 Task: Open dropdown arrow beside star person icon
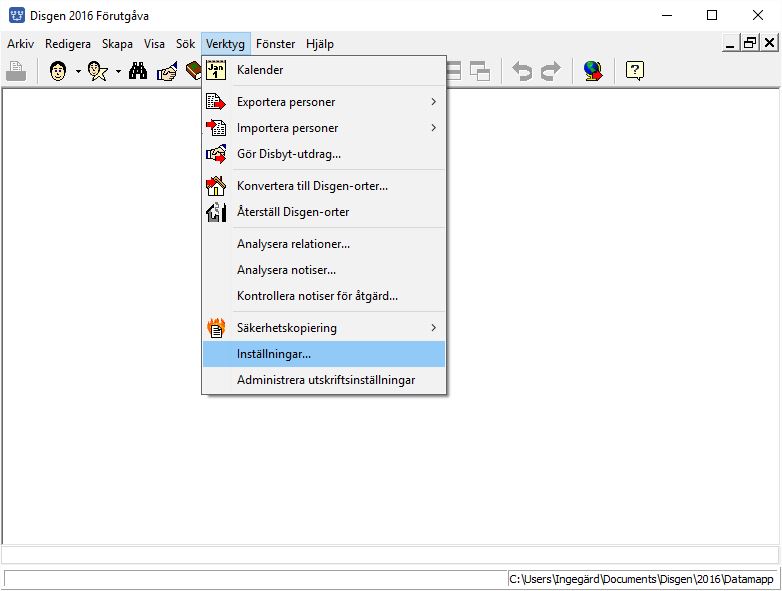(x=118, y=72)
